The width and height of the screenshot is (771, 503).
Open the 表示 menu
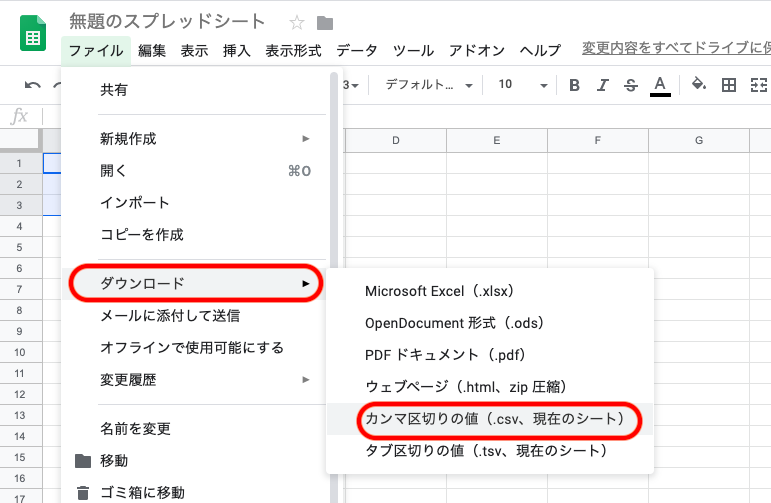tap(194, 51)
